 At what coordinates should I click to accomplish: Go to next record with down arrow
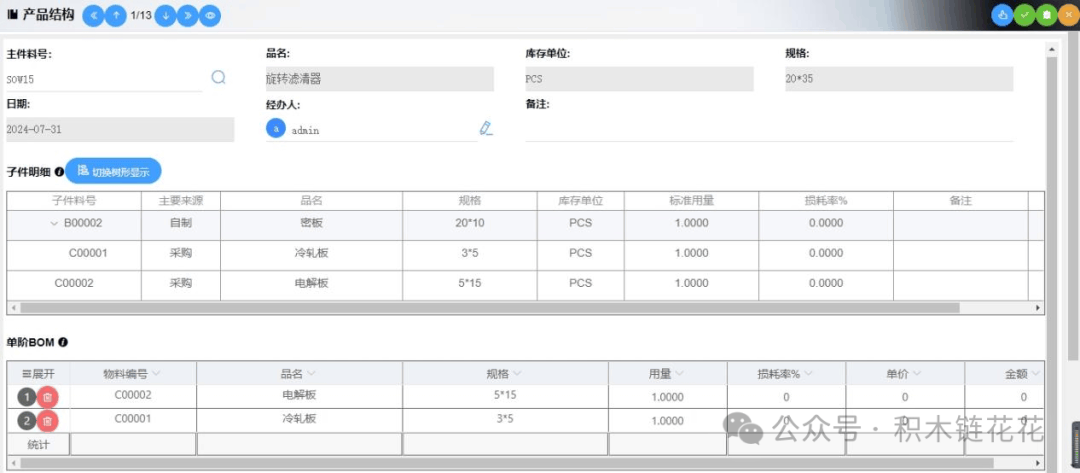click(x=165, y=16)
